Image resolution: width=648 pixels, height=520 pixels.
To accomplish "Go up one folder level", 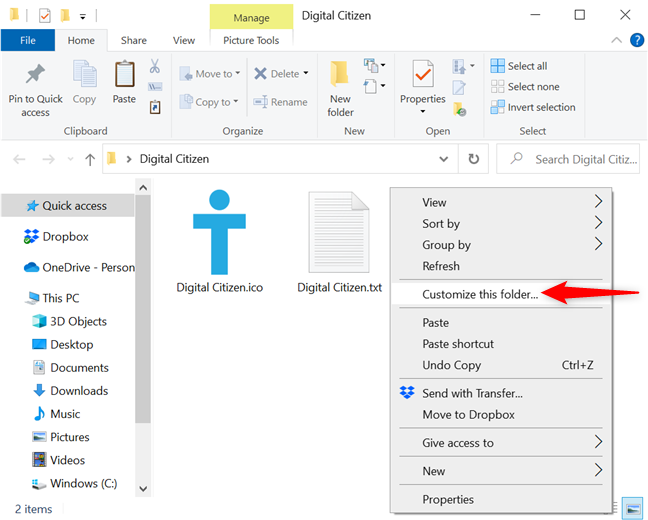I will click(90, 160).
